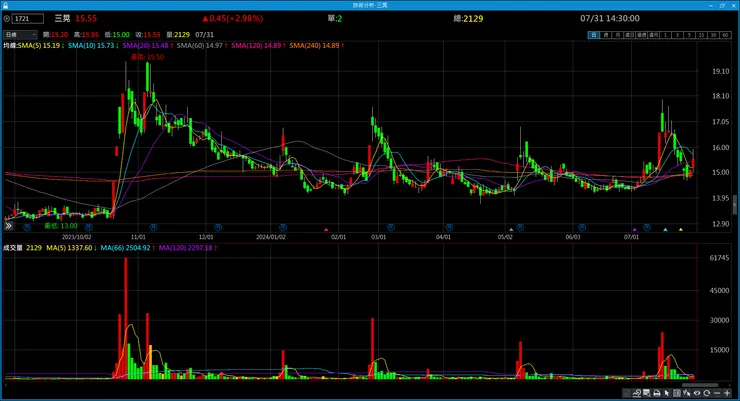This screenshot has width=740, height=401.
Task: Toggle the eye visibility icon in bottom toolbar
Action: (697, 393)
